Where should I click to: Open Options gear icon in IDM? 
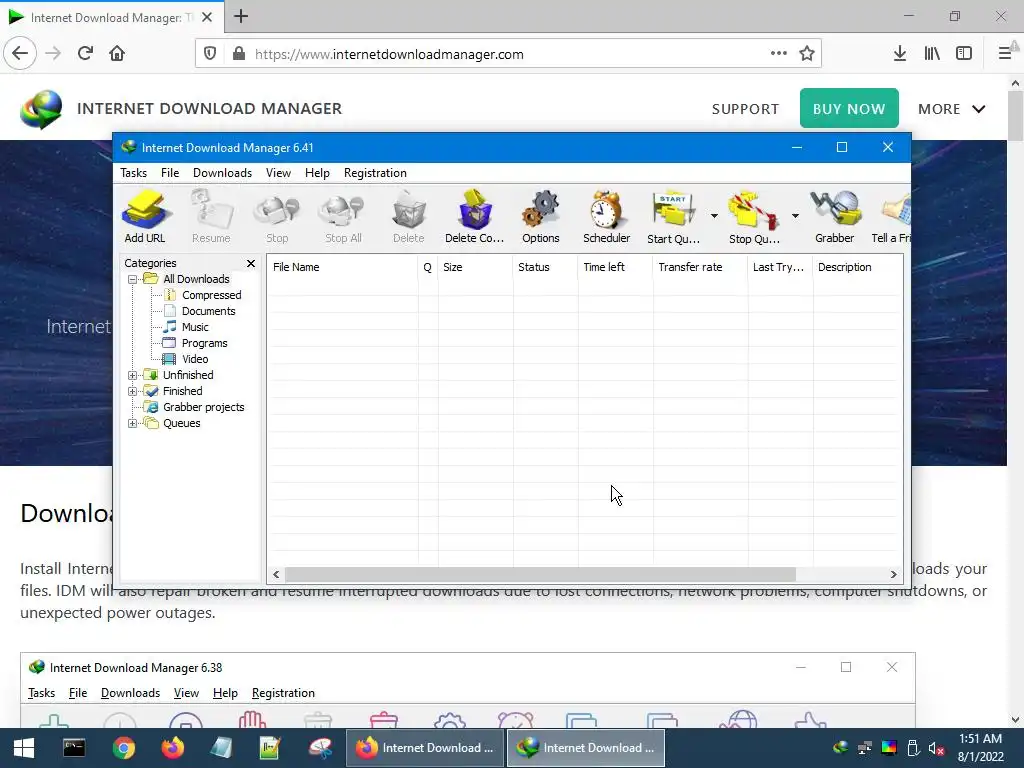tap(541, 217)
